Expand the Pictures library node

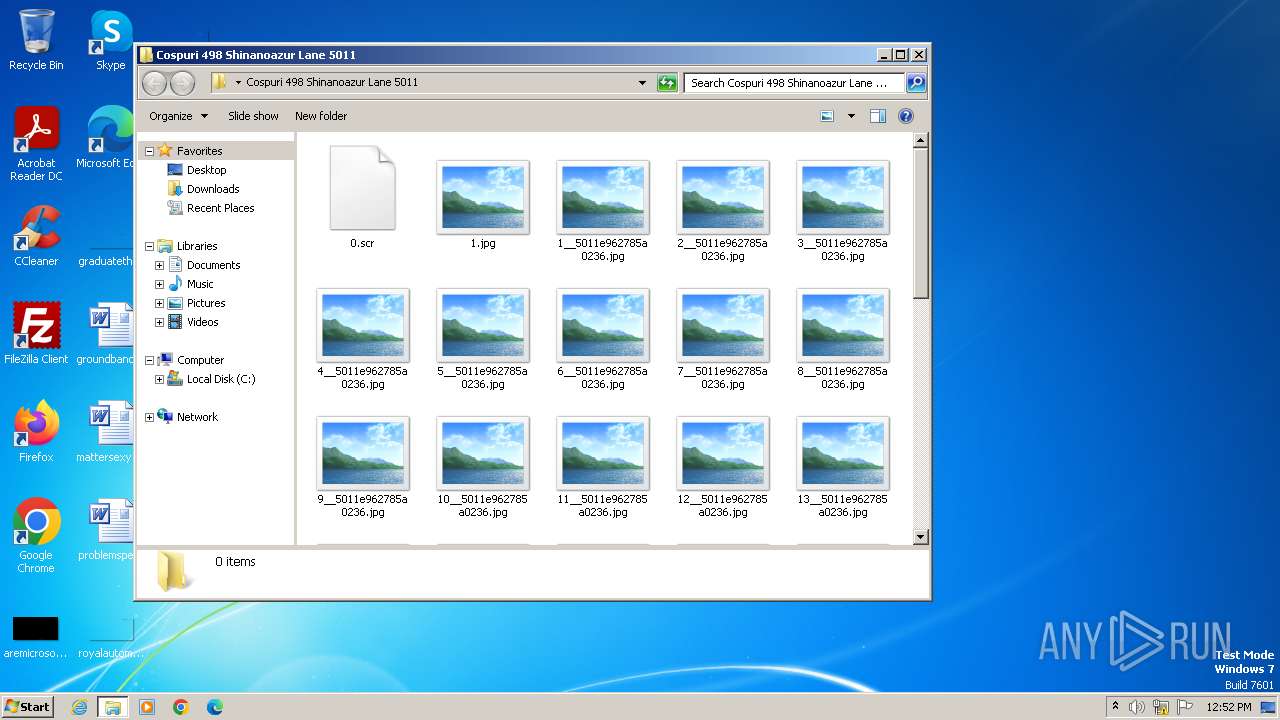[x=159, y=303]
